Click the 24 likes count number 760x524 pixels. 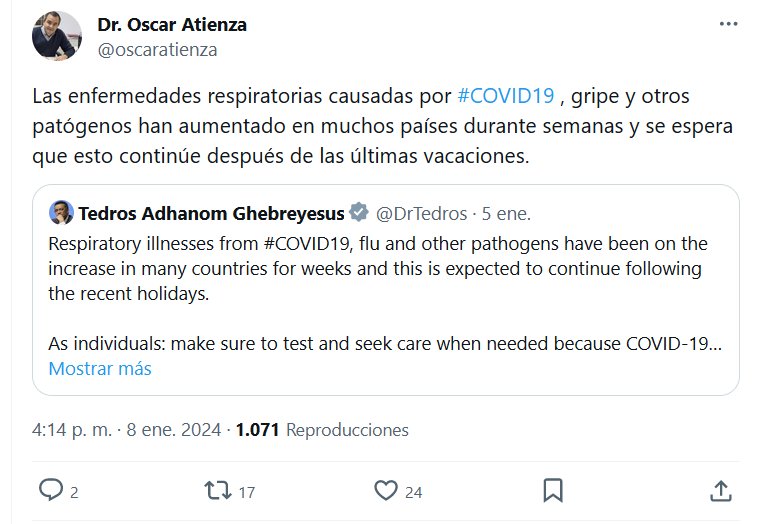pyautogui.click(x=414, y=491)
